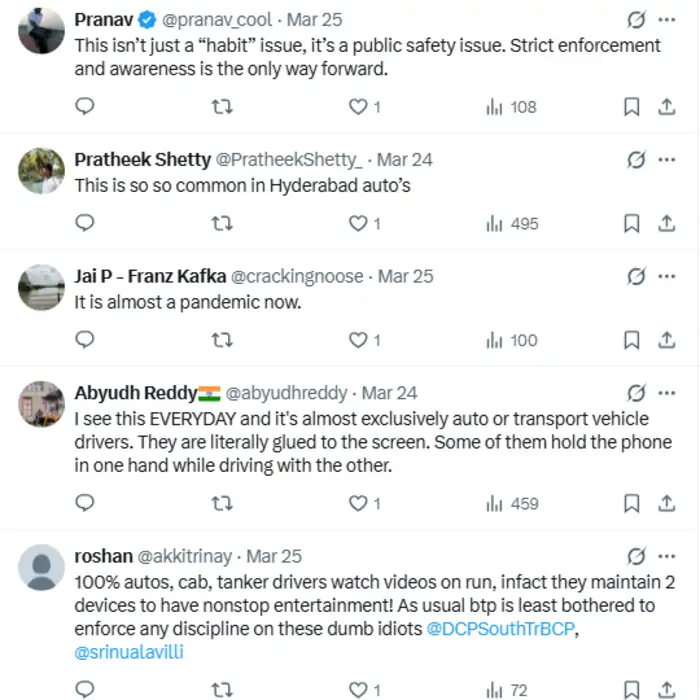The image size is (700, 700).
Task: View analytics of Pratheek Shetty's tweet
Action: tap(512, 224)
